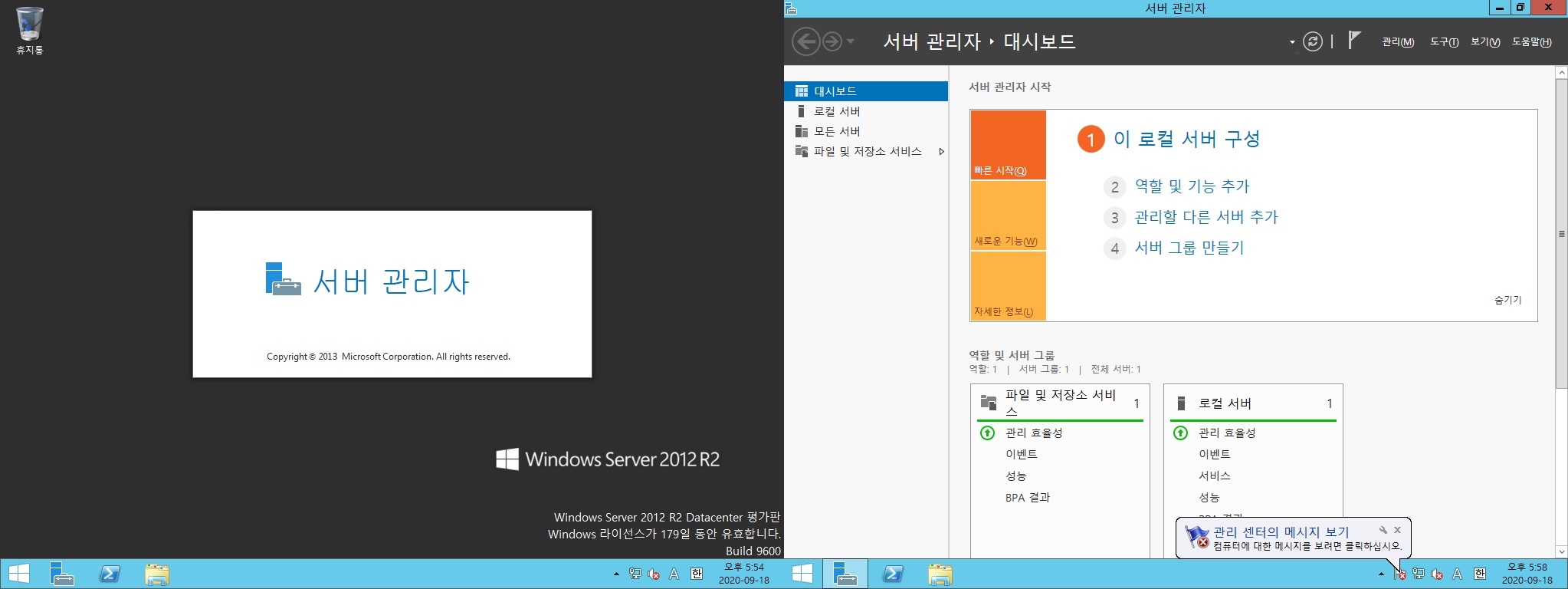Refresh the Server Manager dashboard
Screen dimensions: 1568x589
[x=1313, y=41]
